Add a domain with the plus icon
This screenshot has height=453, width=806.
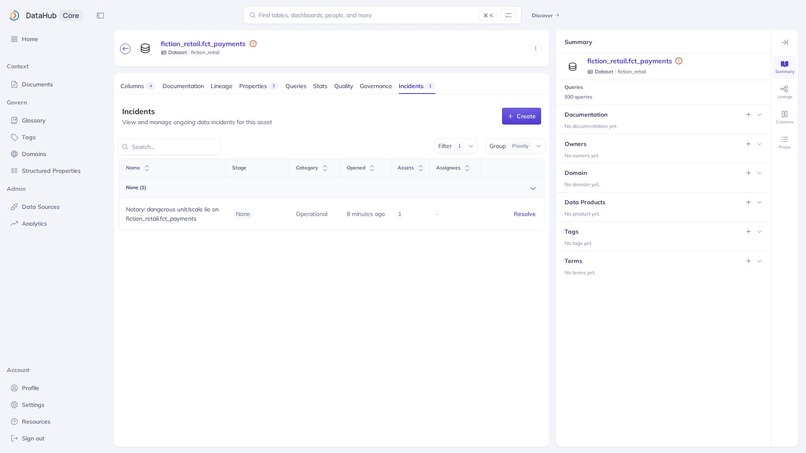click(748, 173)
